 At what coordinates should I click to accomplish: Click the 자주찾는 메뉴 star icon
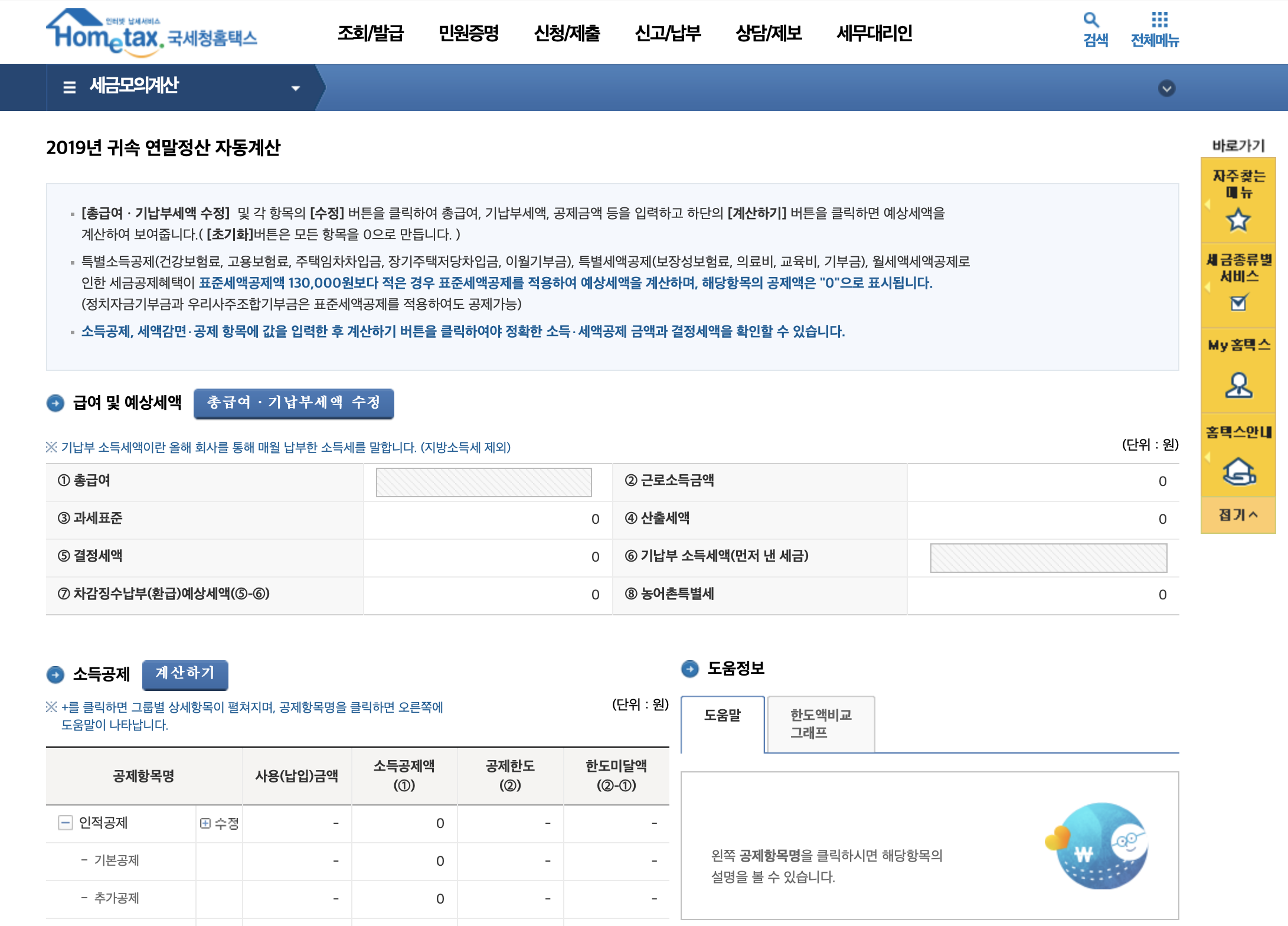point(1238,221)
